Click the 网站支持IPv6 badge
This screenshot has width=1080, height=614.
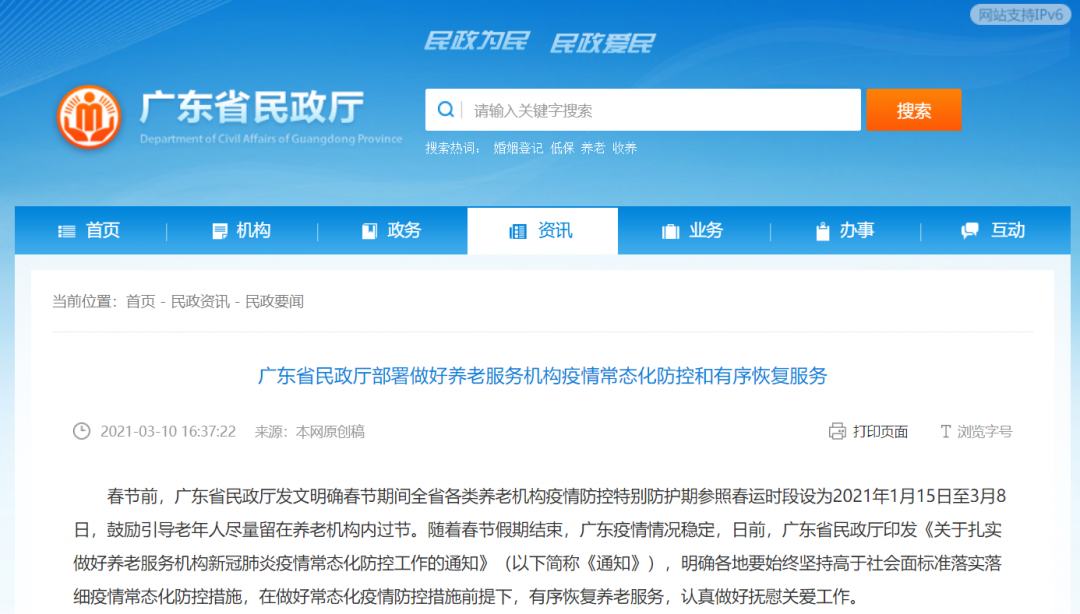(1020, 15)
